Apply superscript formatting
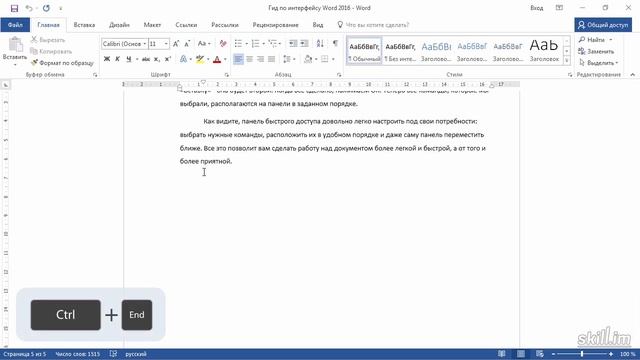 [x=168, y=59]
